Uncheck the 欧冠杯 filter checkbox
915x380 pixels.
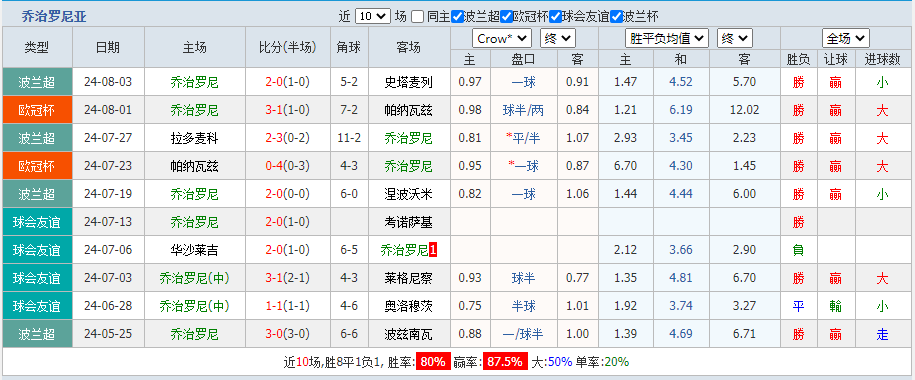pos(507,16)
